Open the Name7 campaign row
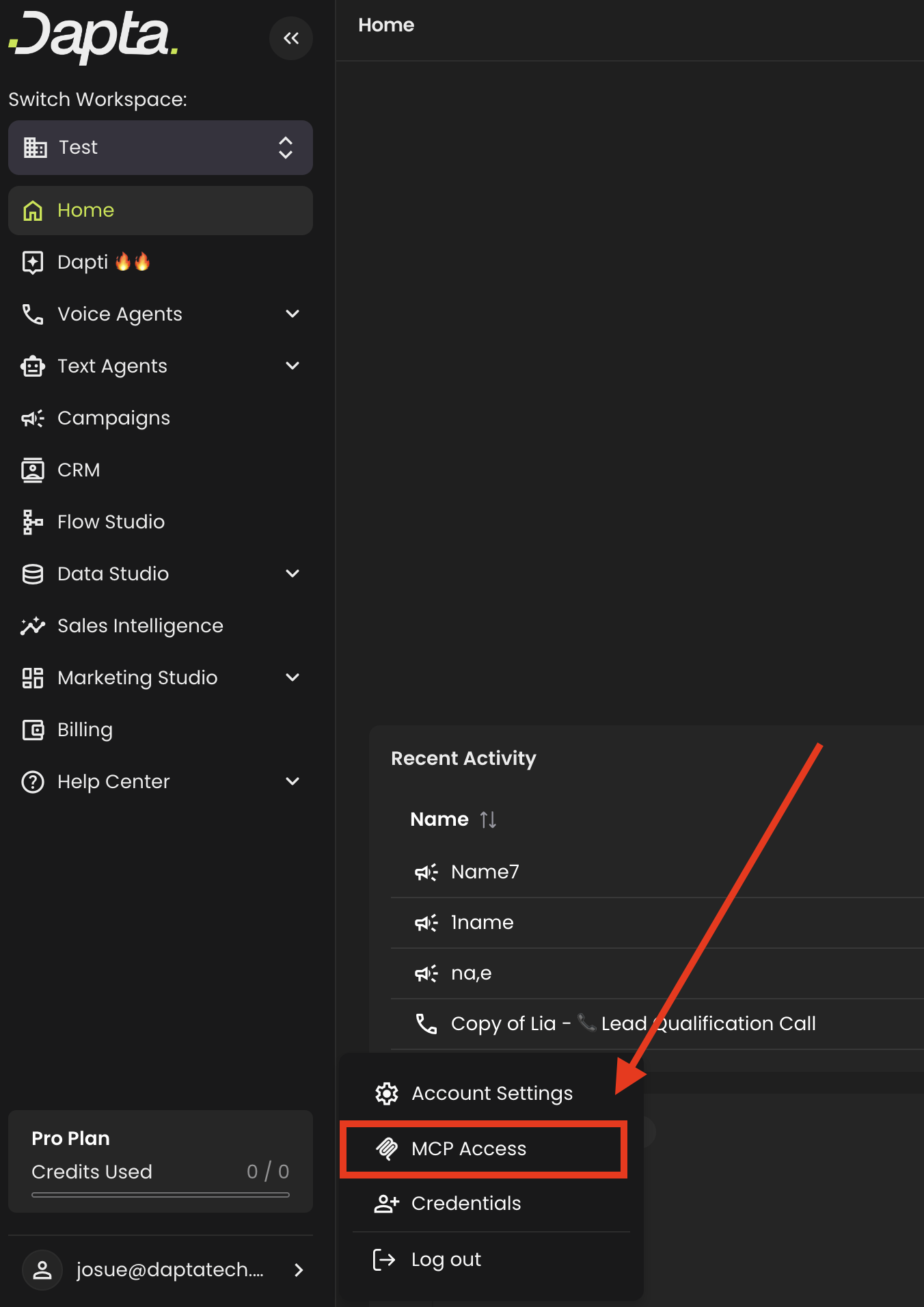Viewport: 924px width, 1307px height. (x=657, y=872)
